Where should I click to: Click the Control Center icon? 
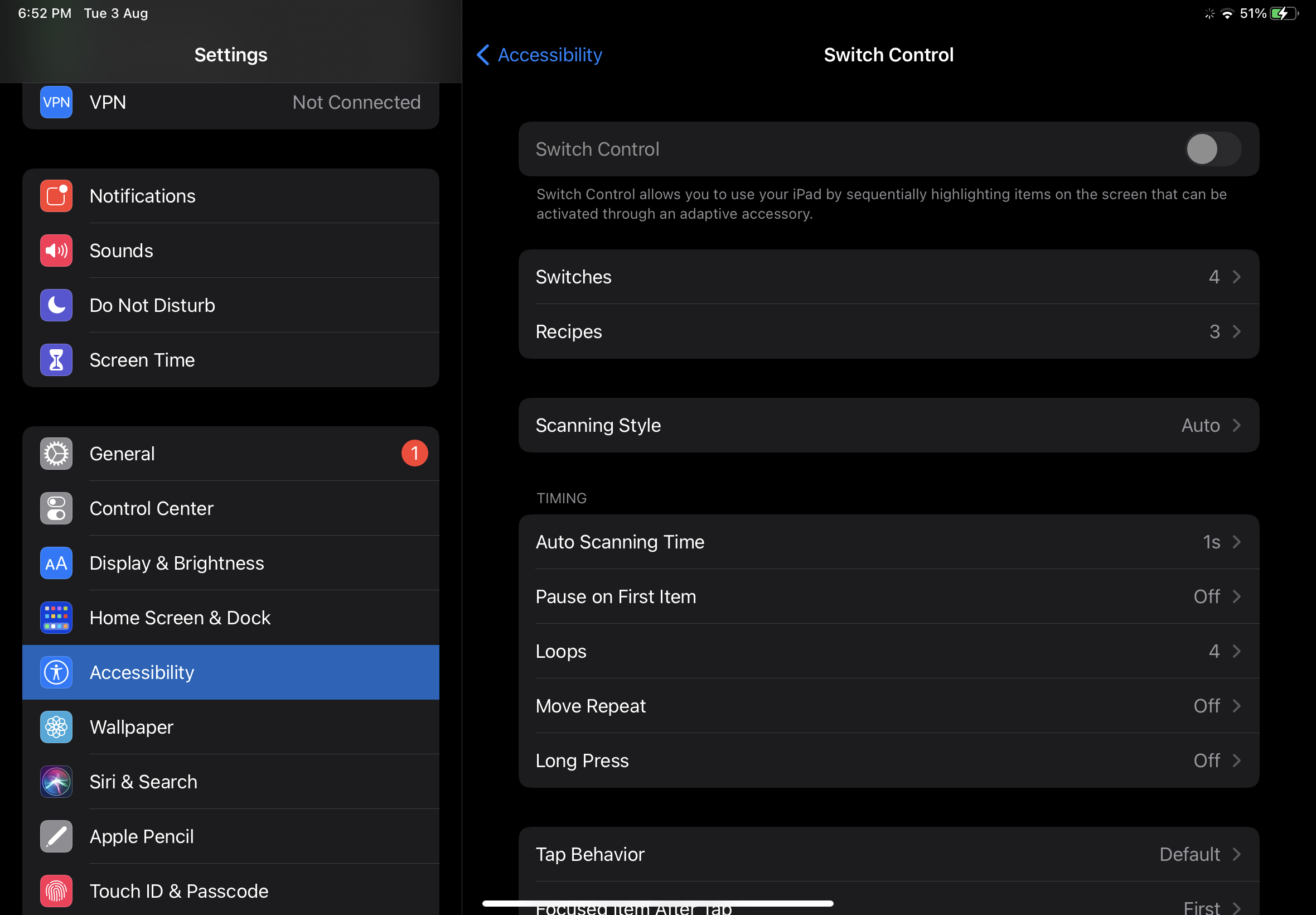56,508
